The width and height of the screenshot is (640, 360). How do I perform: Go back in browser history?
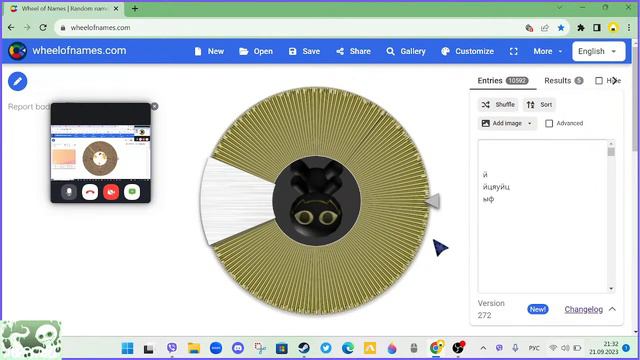11,28
